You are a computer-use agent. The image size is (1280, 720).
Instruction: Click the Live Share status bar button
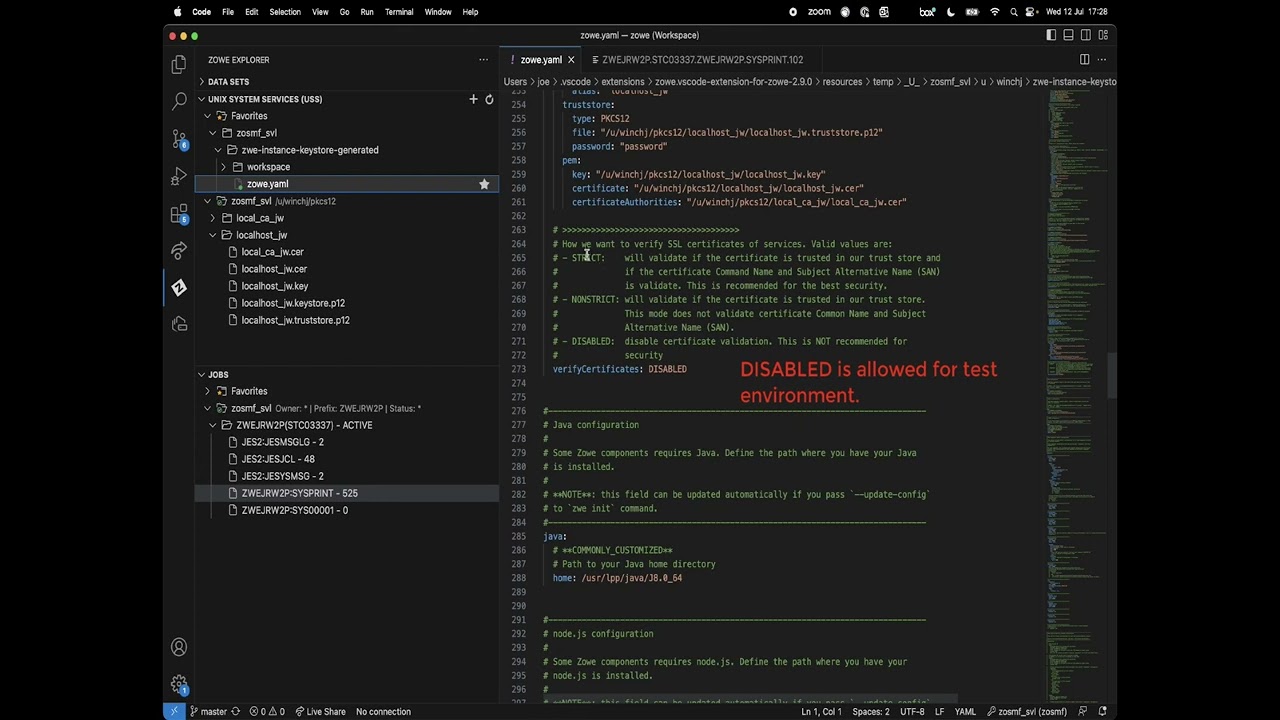(x=319, y=712)
